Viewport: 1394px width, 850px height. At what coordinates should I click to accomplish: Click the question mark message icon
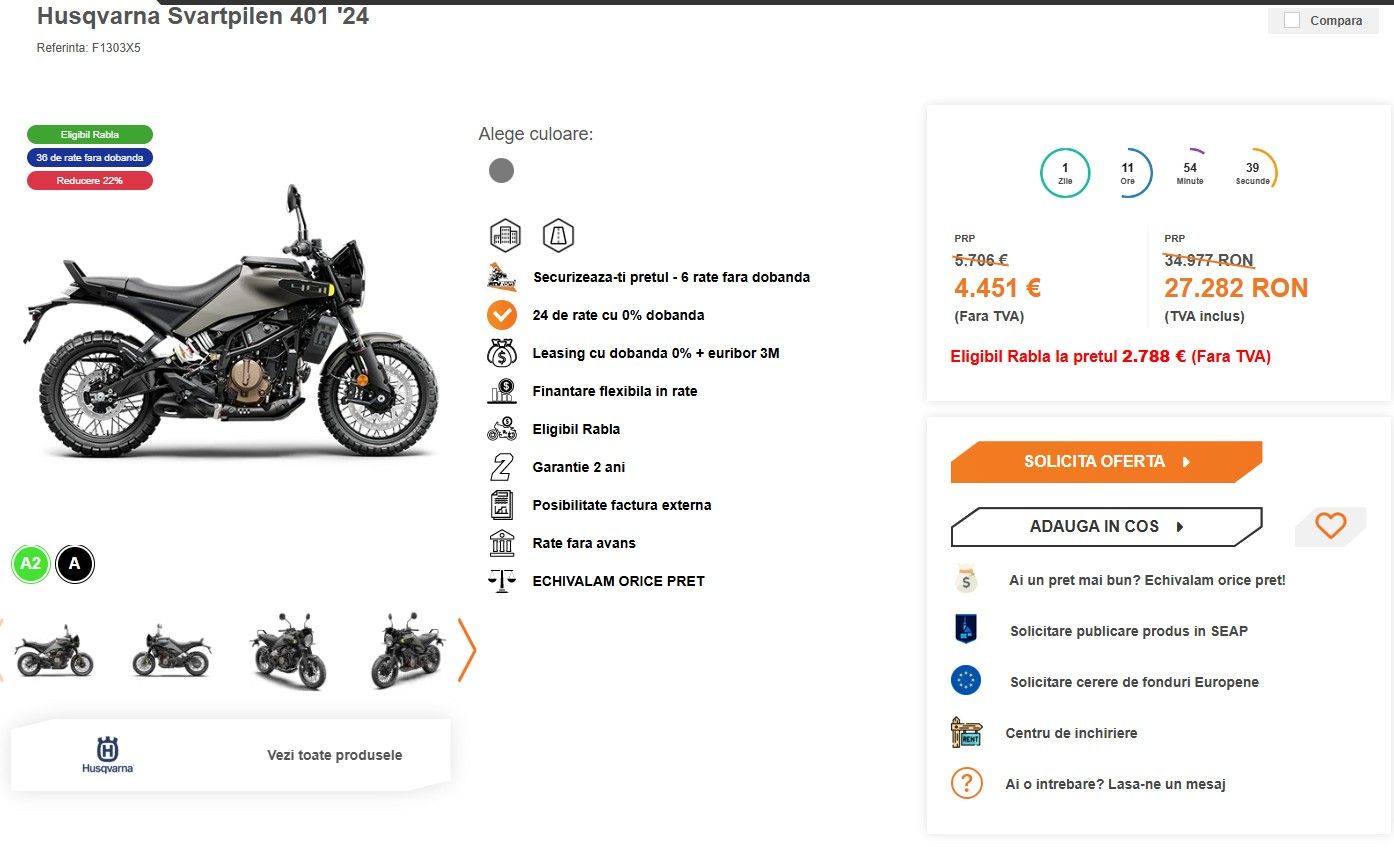pos(966,783)
